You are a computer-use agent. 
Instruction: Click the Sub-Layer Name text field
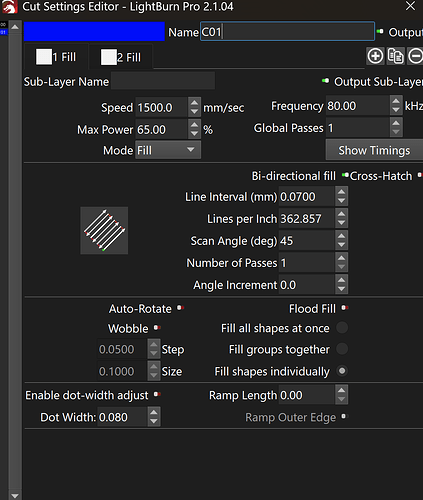coord(163,81)
